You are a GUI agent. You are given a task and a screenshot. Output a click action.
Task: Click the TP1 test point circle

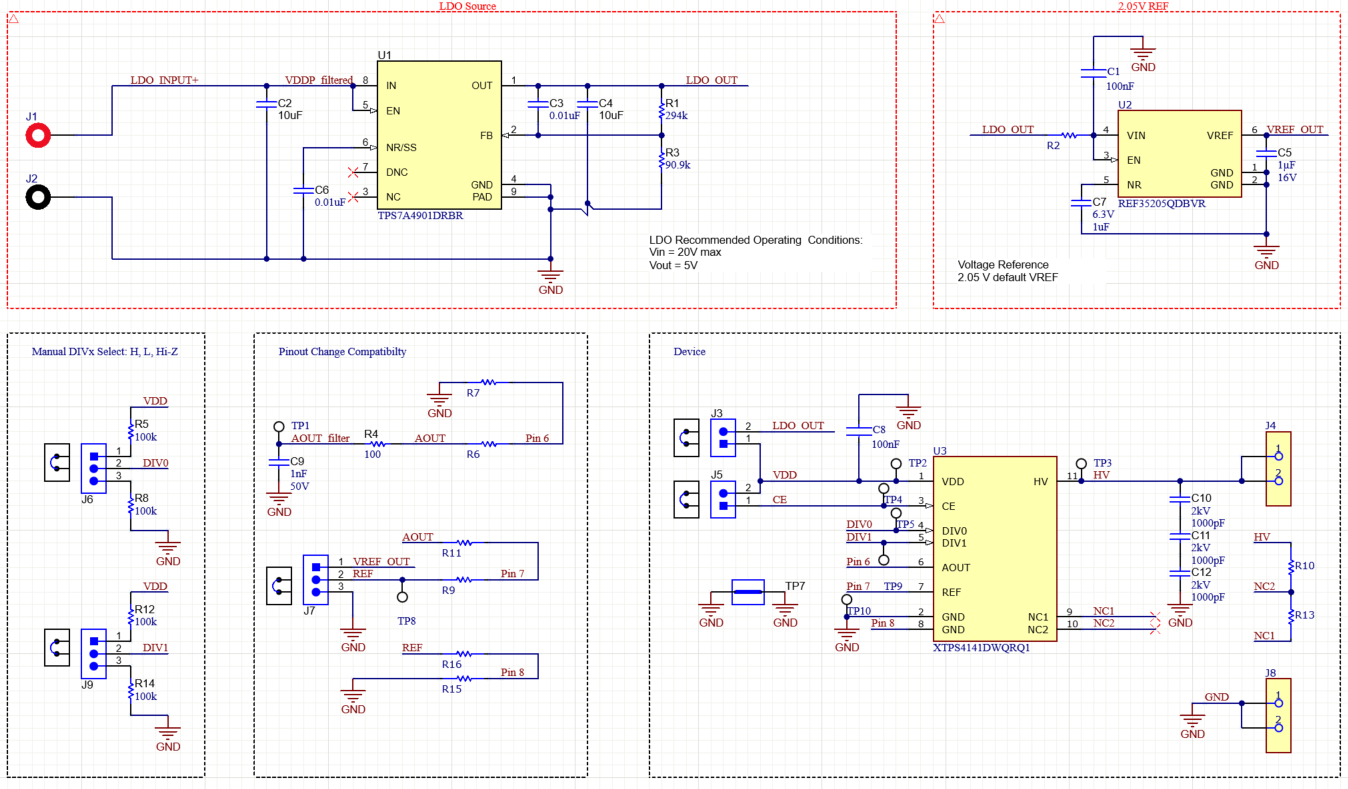279,425
